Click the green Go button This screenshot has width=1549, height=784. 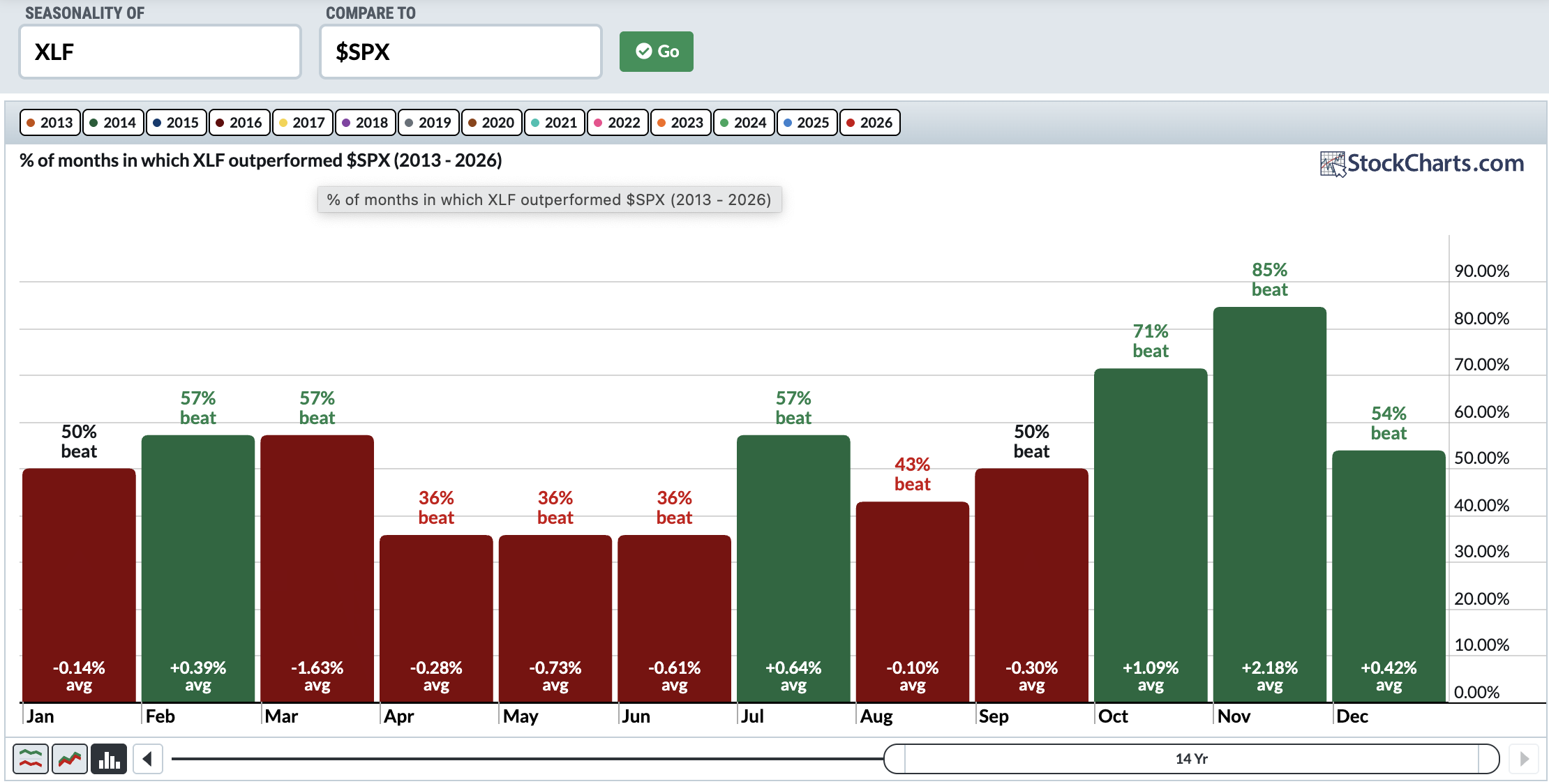click(657, 52)
